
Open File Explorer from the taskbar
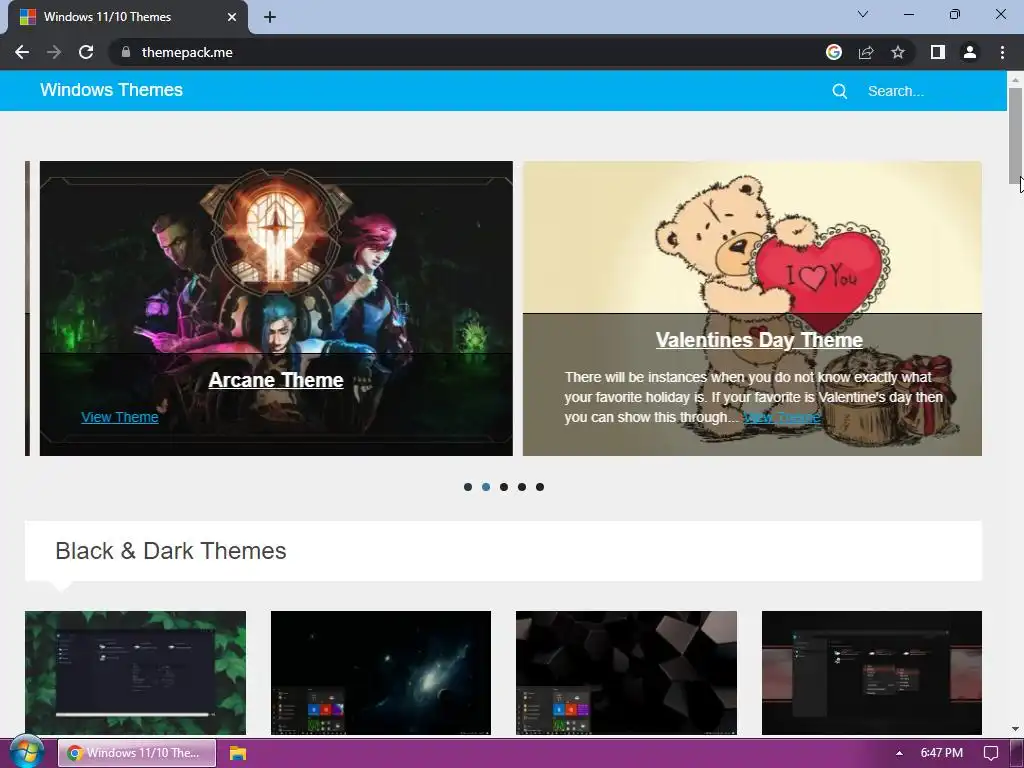[x=238, y=753]
